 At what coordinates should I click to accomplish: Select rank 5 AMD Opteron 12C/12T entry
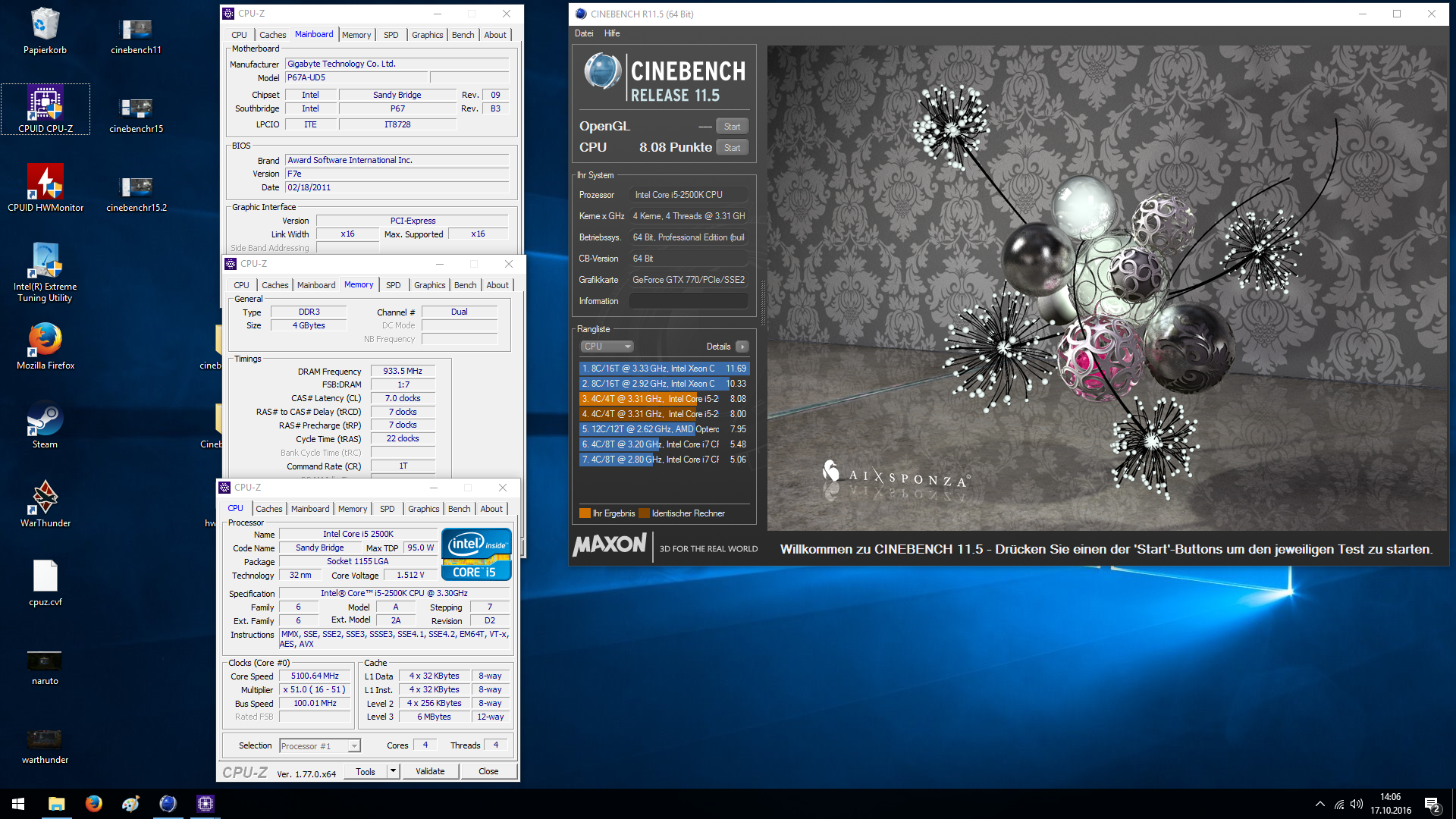pos(664,429)
